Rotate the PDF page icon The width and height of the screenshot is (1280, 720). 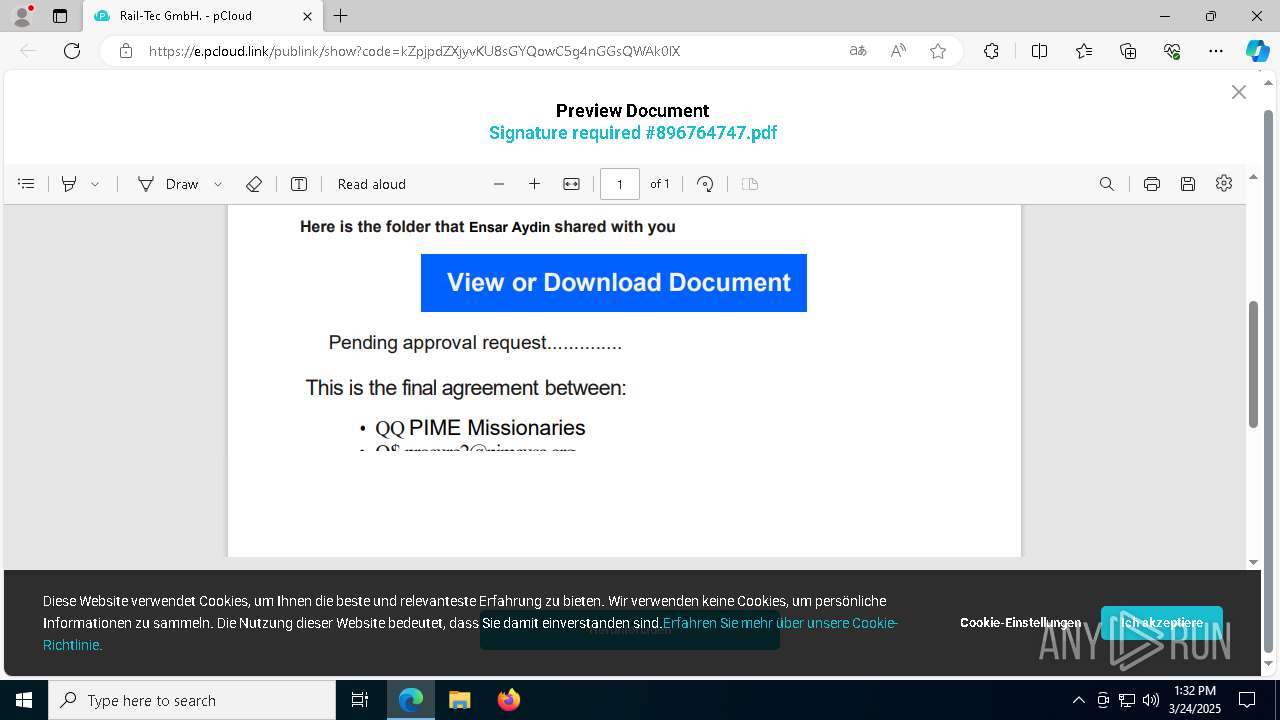(x=705, y=184)
